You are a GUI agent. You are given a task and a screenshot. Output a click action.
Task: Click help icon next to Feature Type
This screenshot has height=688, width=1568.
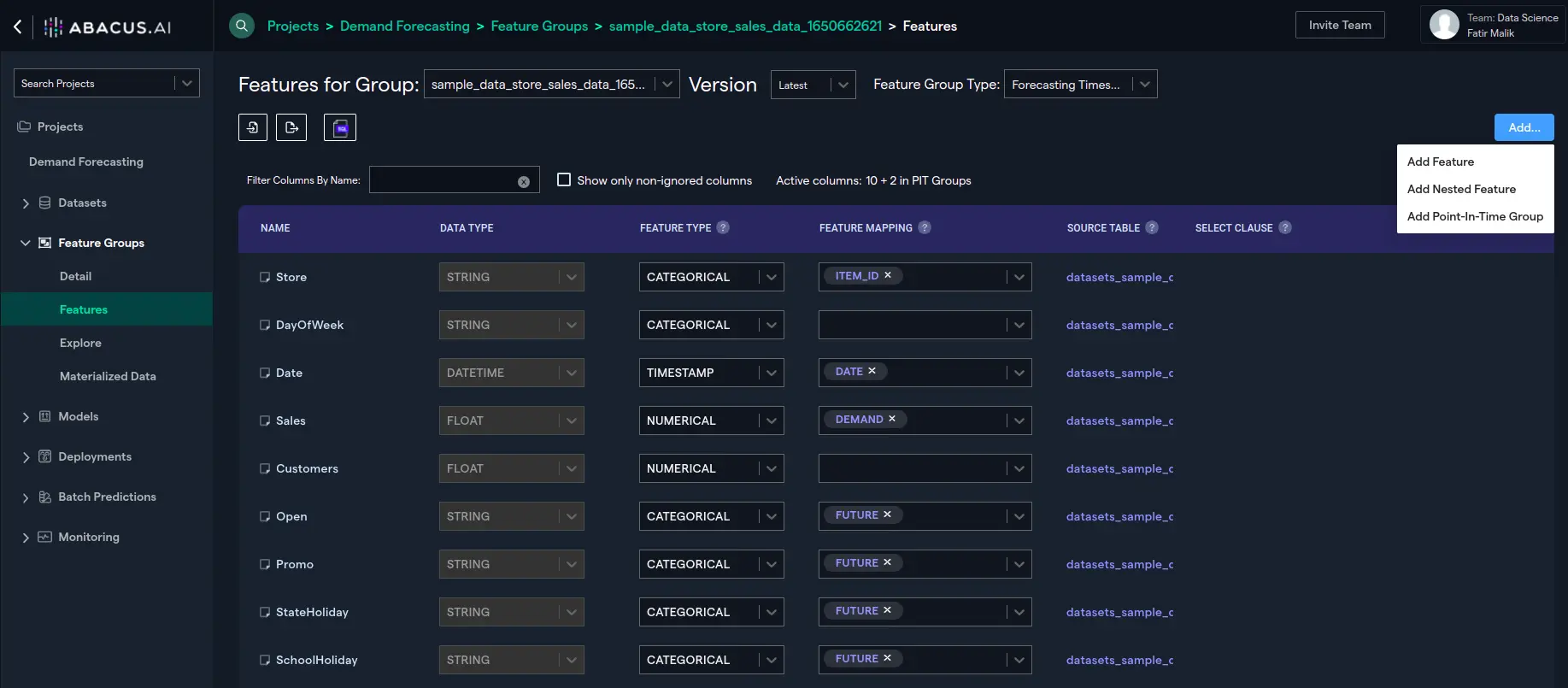pos(723,227)
